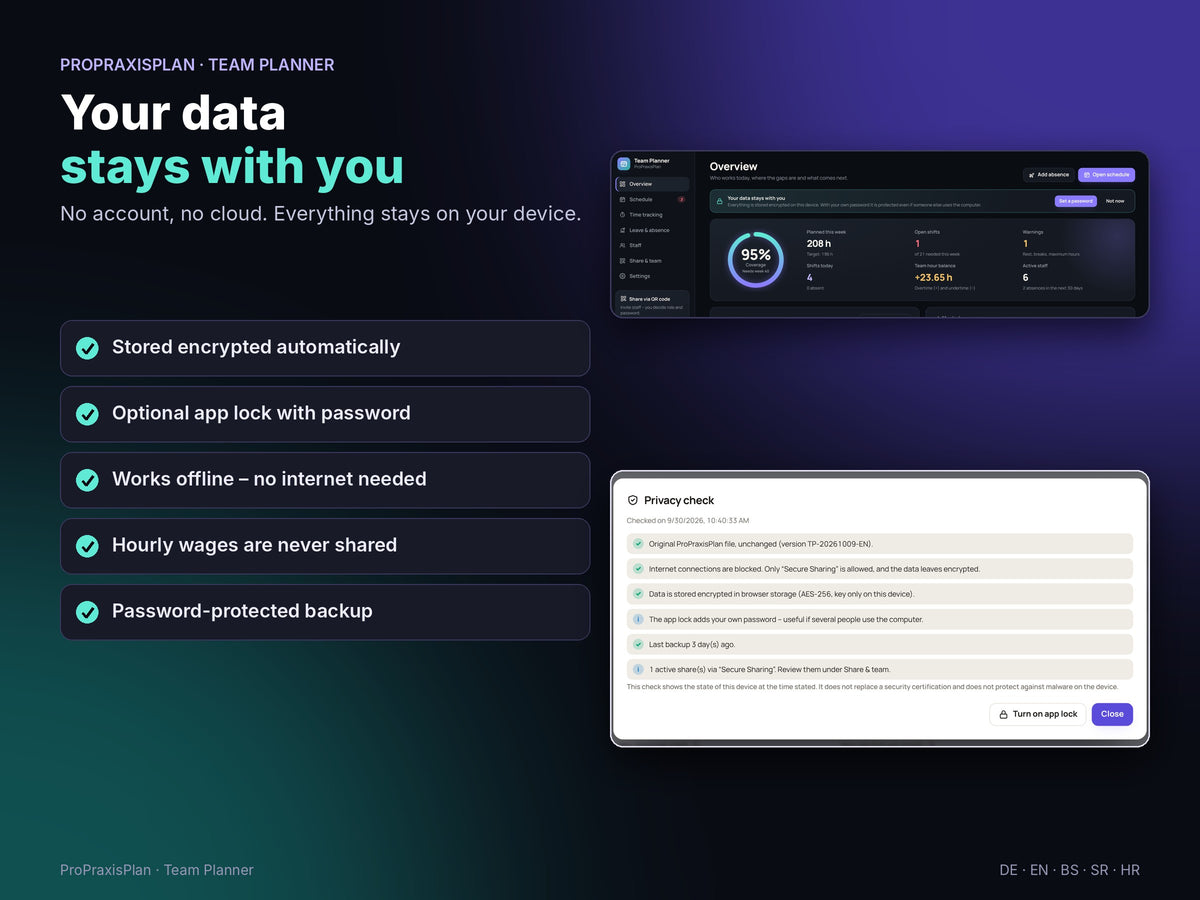Click the 'Checked on 9/30/2026, 10:40:33 AM' text

click(x=688, y=521)
